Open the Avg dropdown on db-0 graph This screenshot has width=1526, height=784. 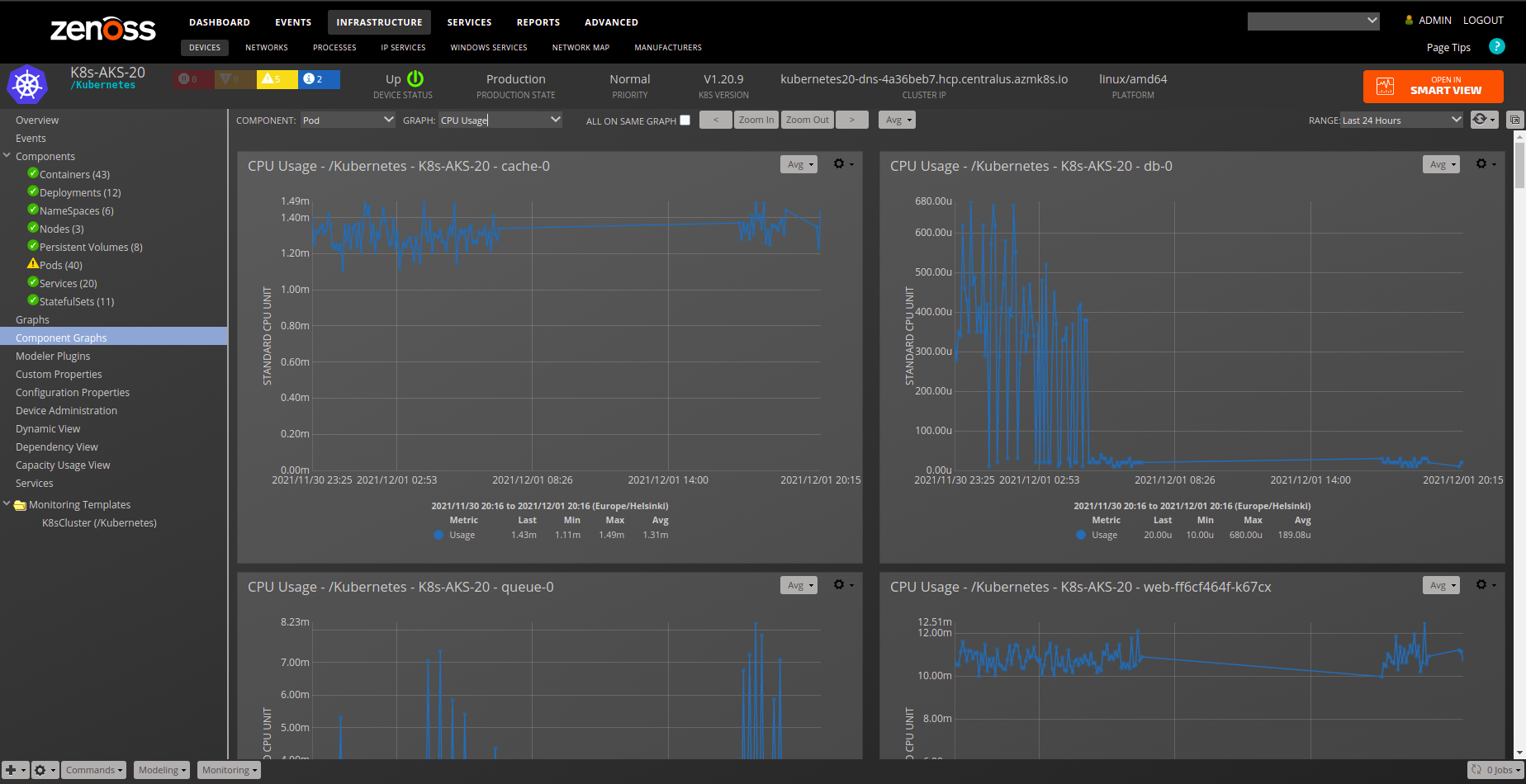coord(1441,164)
